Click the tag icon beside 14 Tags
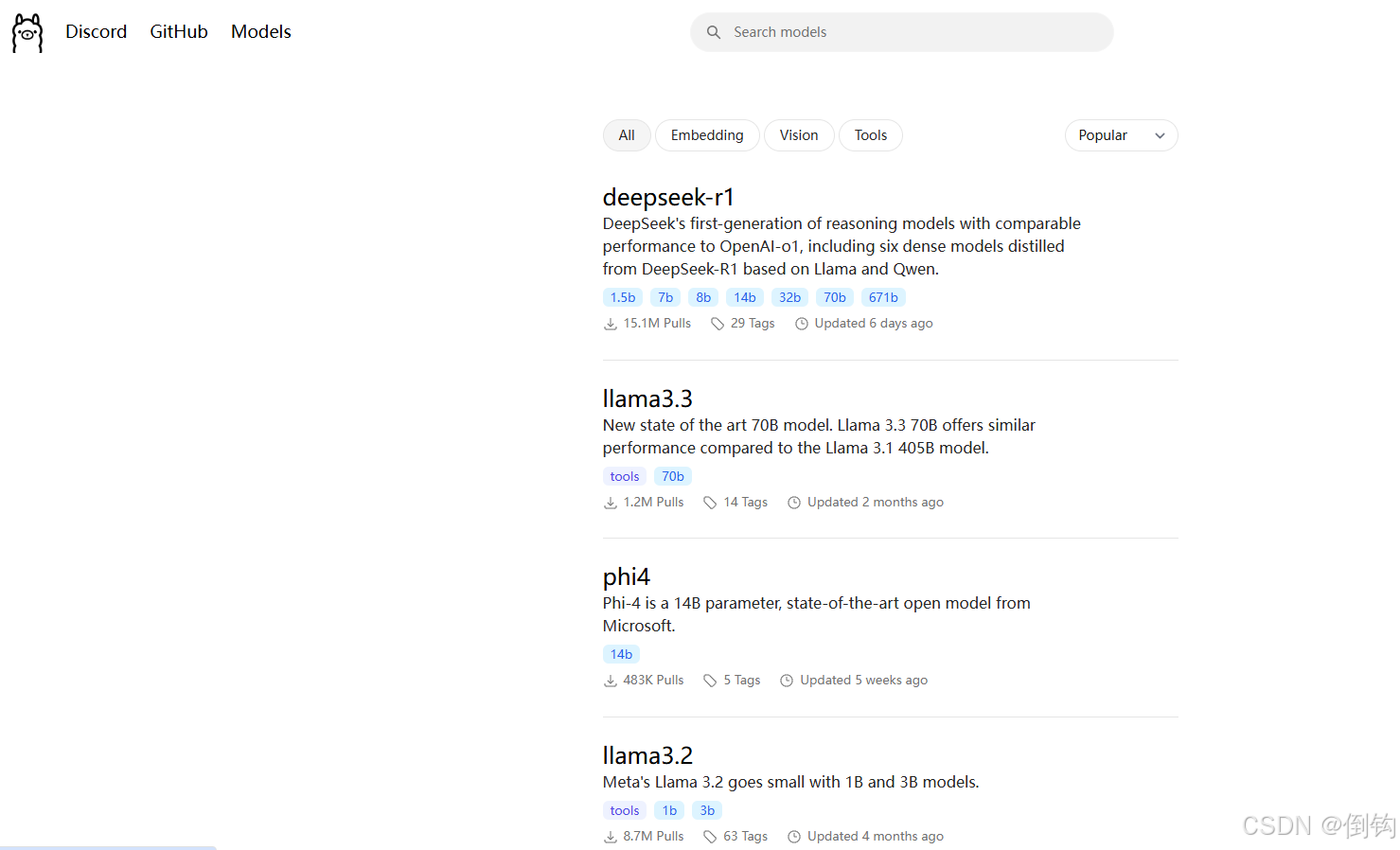 pyautogui.click(x=710, y=503)
